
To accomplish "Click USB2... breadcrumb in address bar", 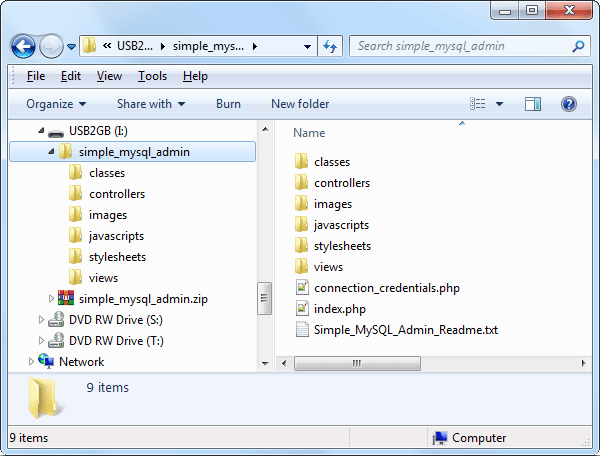I will pos(135,46).
